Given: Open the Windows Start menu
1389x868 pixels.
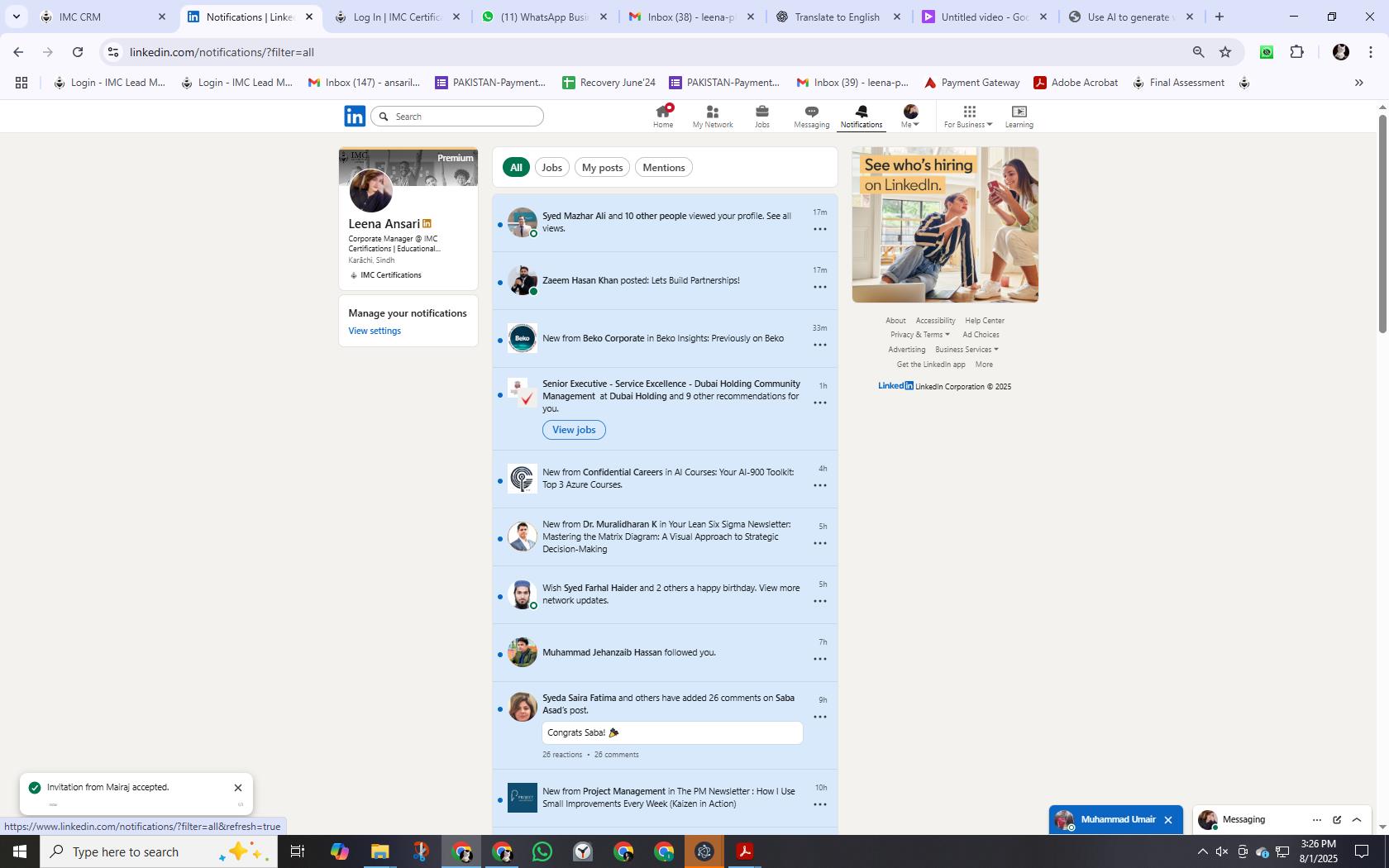Looking at the screenshot, I should (20, 851).
